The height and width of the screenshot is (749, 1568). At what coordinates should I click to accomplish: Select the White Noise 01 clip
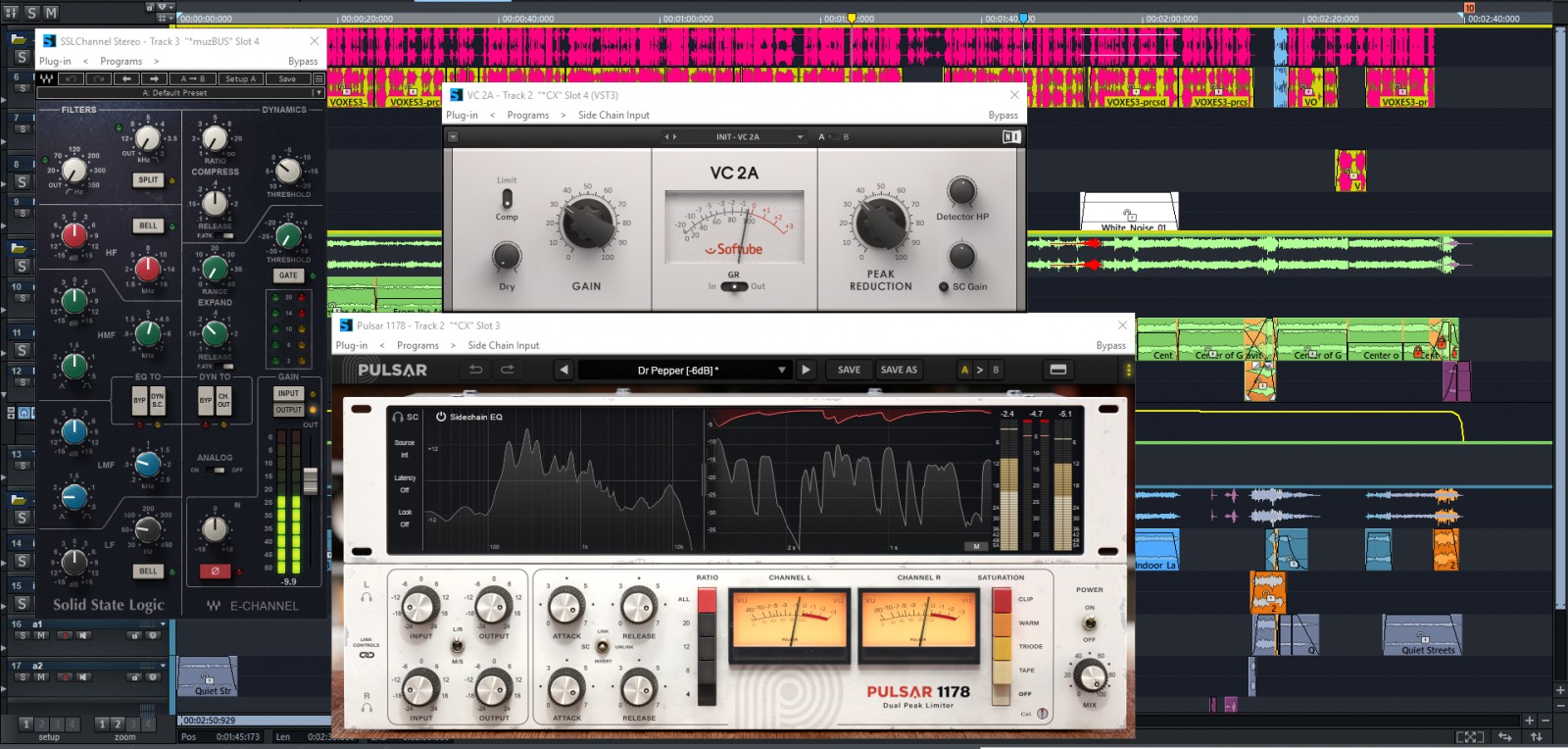click(1129, 213)
